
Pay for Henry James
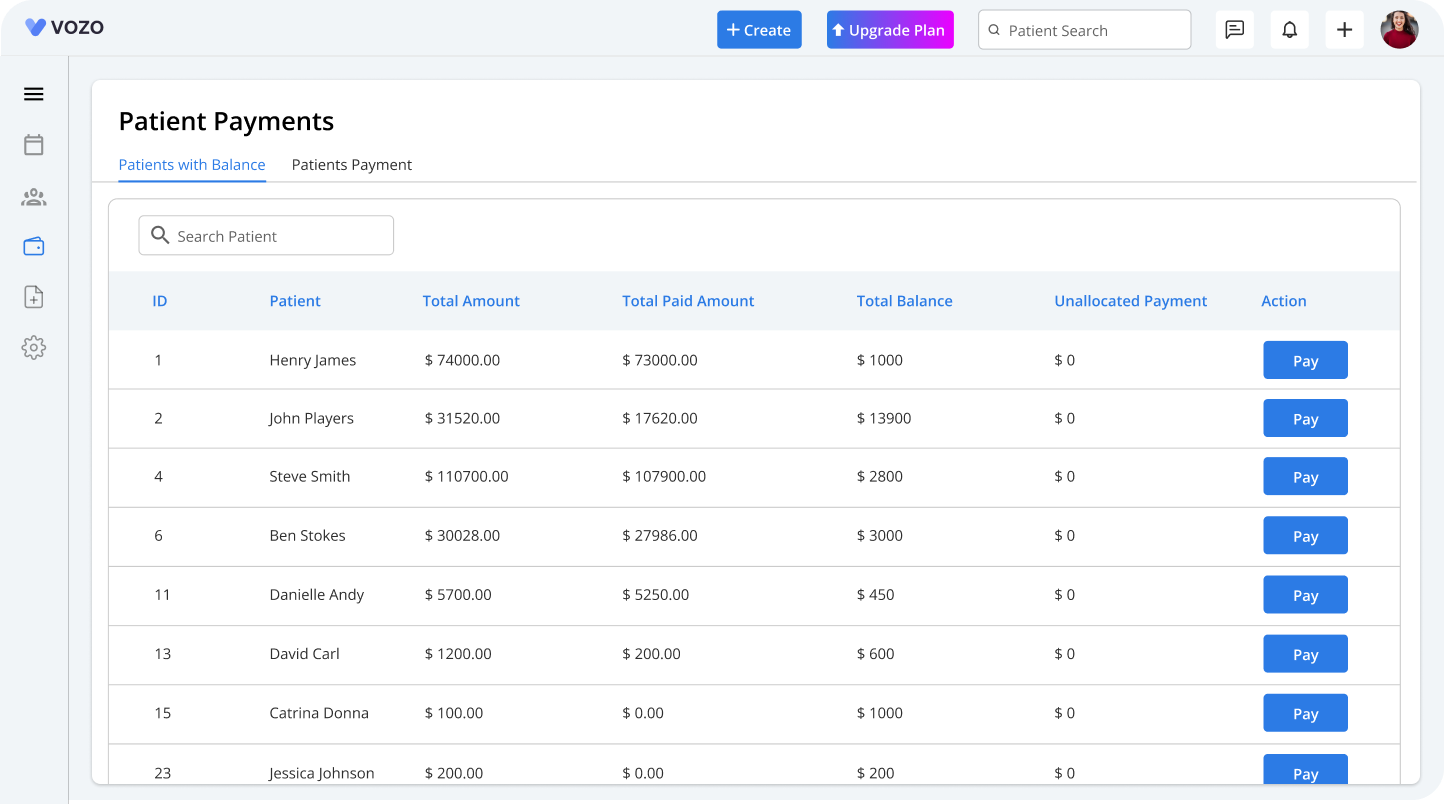point(1305,361)
